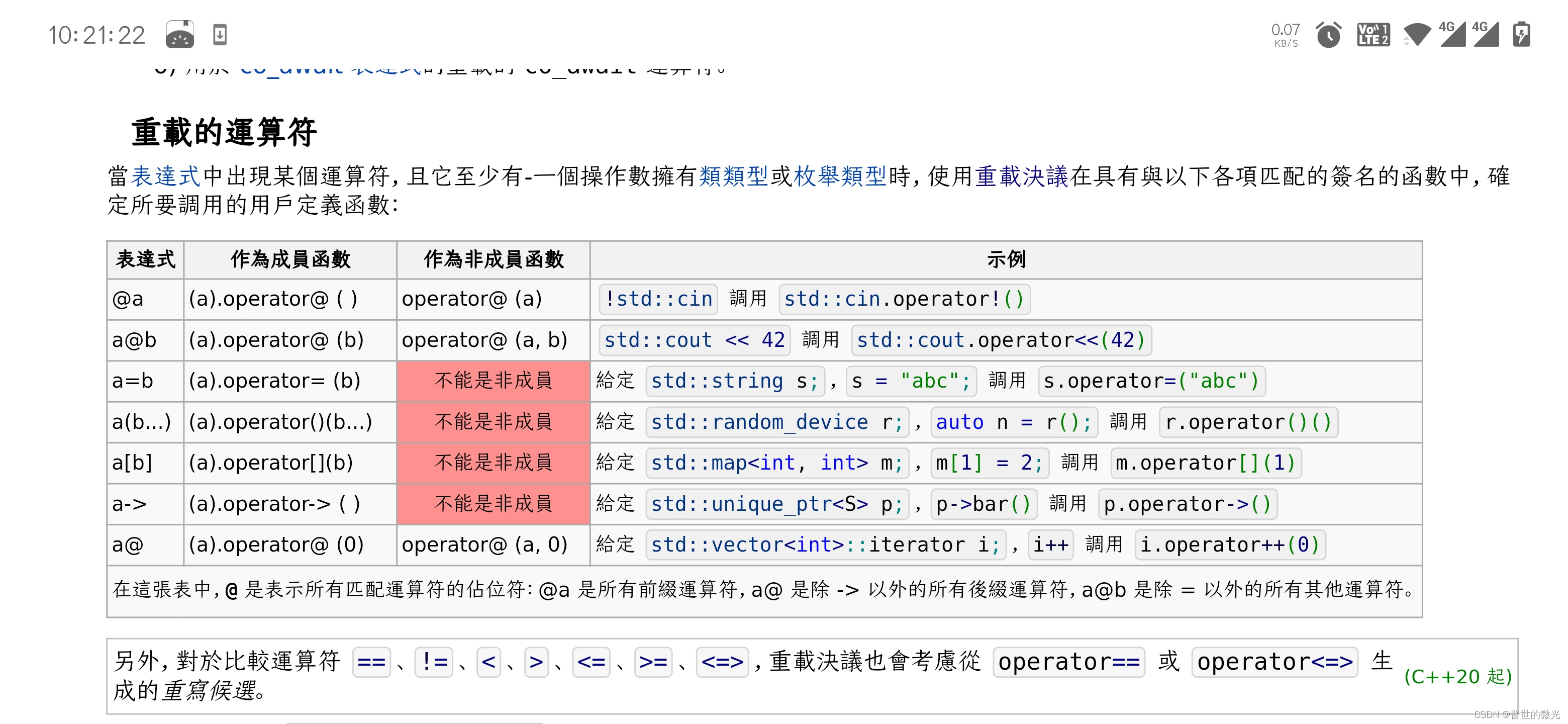Click the !std::cin code snippet

pos(658,299)
